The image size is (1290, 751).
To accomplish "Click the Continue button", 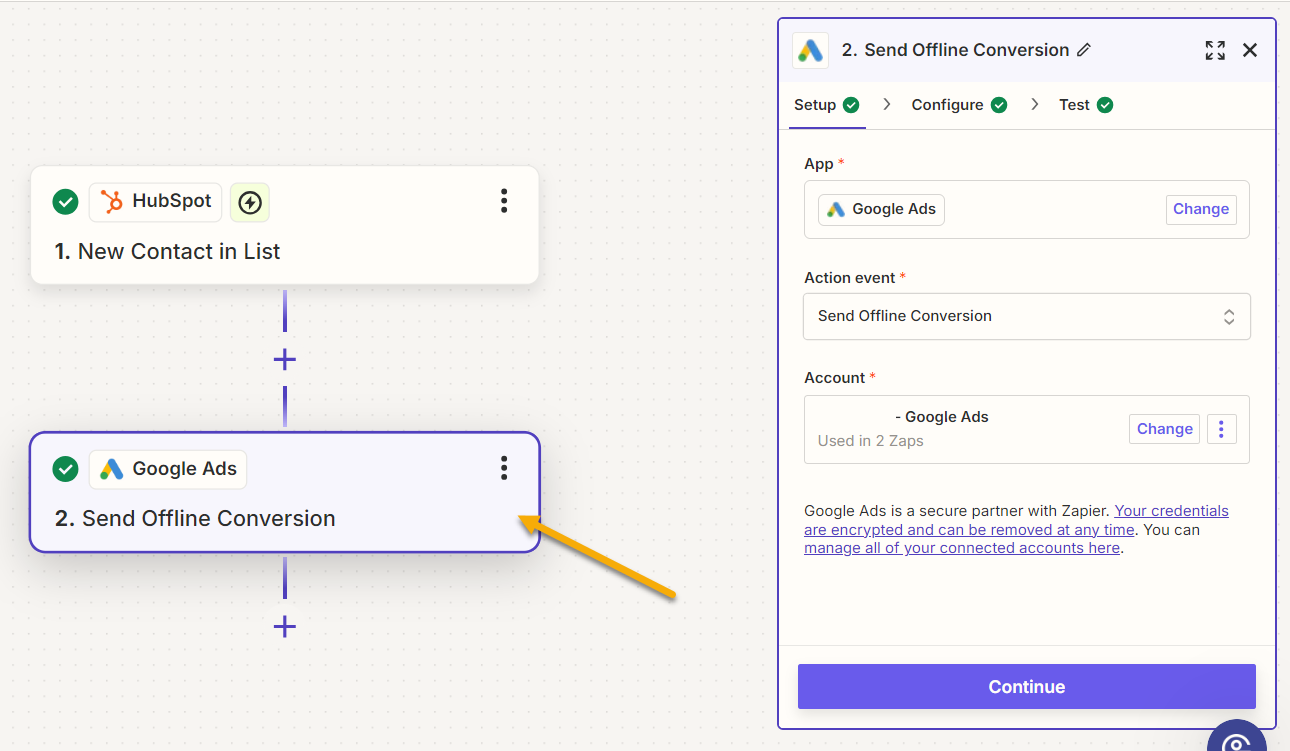I will click(1027, 687).
